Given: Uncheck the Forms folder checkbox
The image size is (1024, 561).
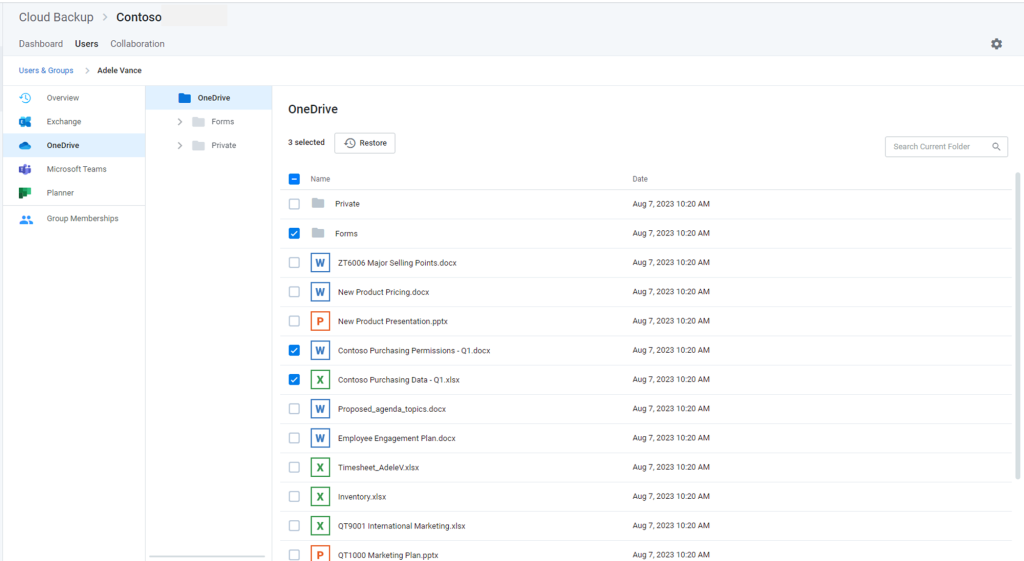Looking at the screenshot, I should (x=294, y=233).
